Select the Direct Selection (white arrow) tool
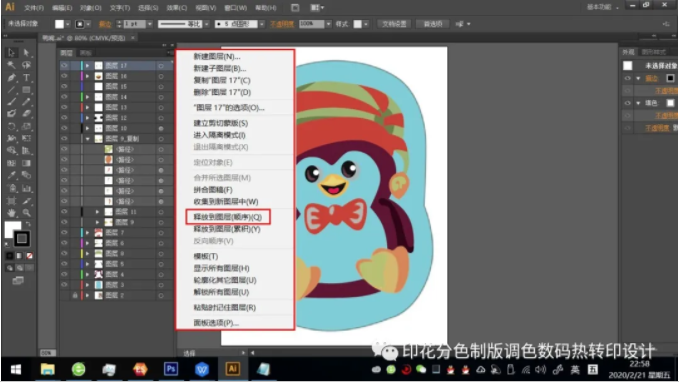The image size is (679, 382). point(26,53)
